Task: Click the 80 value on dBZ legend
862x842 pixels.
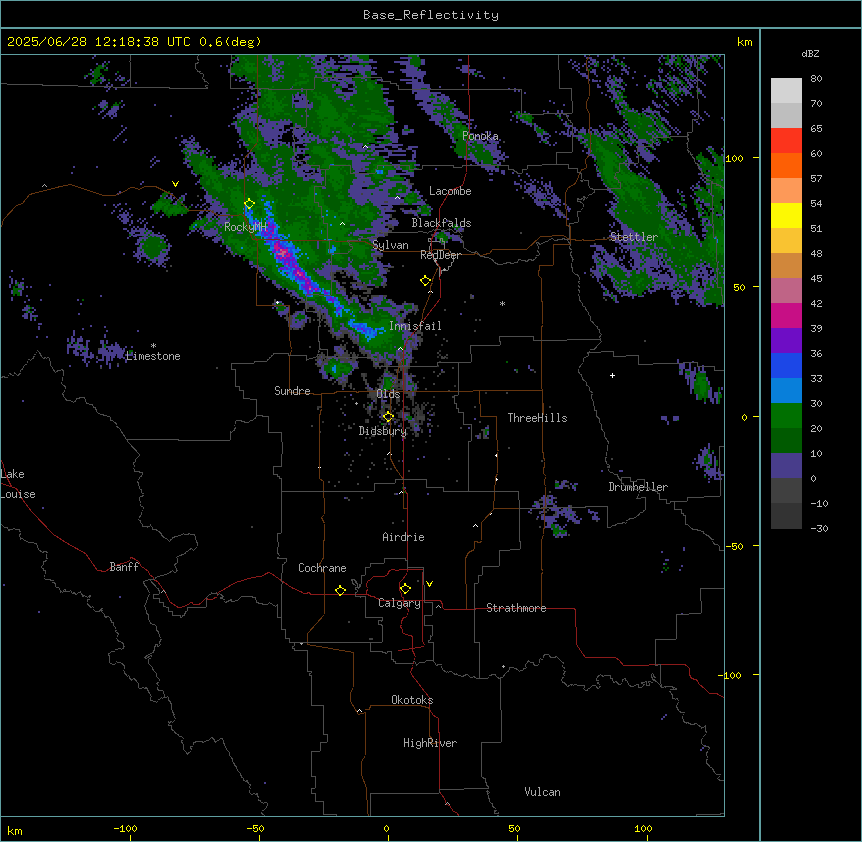Action: point(816,79)
